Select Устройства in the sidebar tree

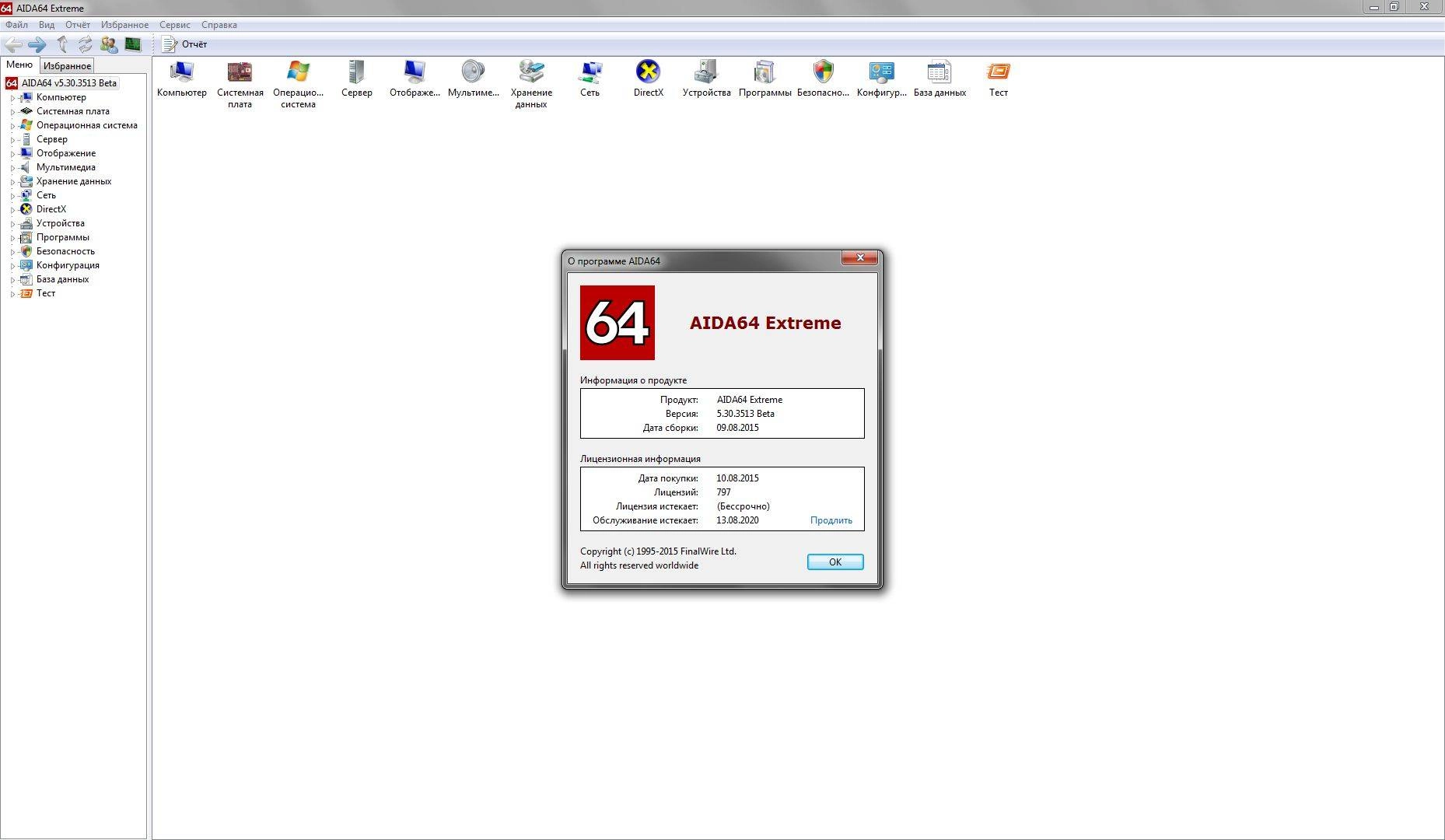pyautogui.click(x=61, y=223)
